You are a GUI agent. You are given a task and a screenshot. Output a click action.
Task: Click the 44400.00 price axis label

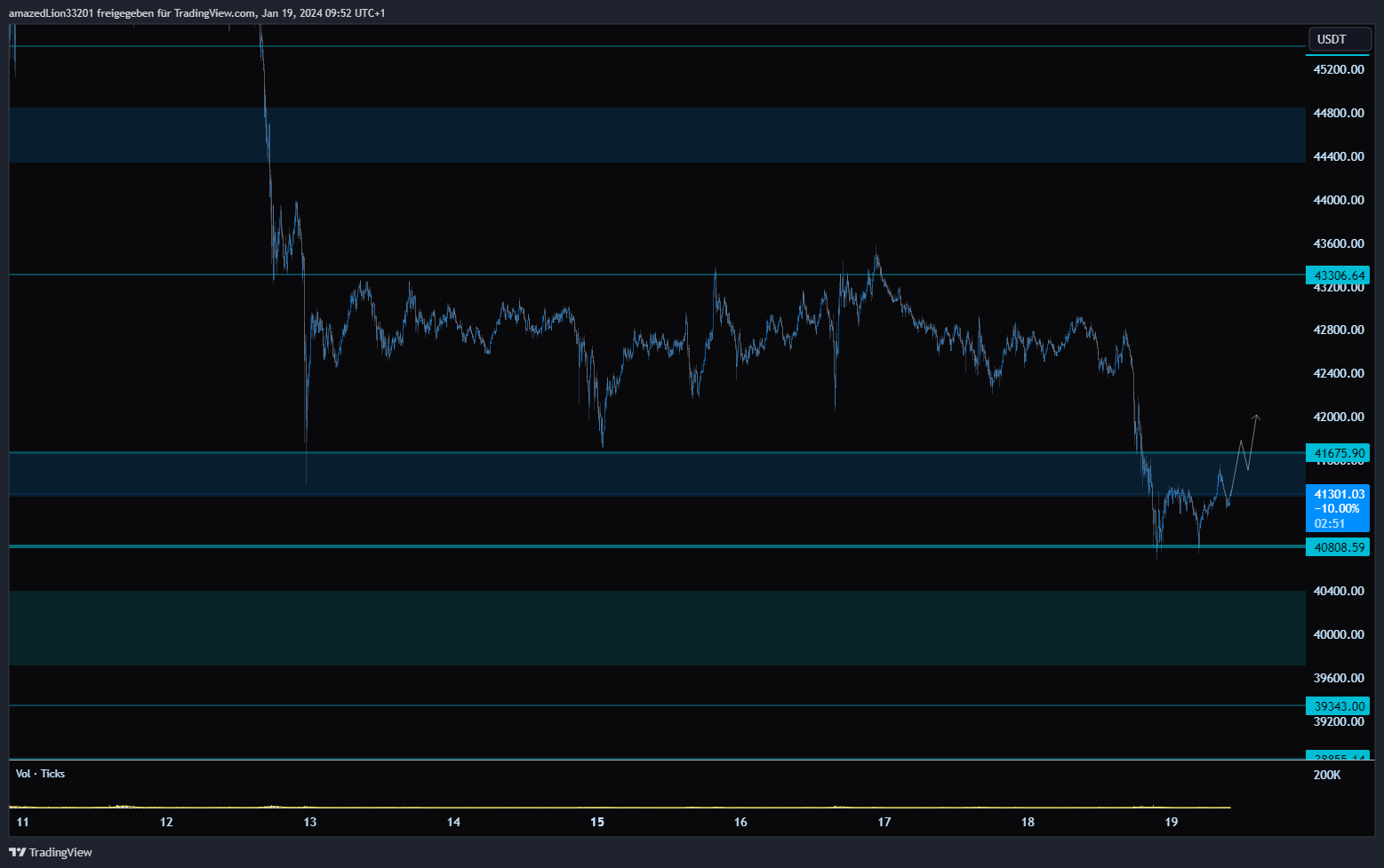1339,156
